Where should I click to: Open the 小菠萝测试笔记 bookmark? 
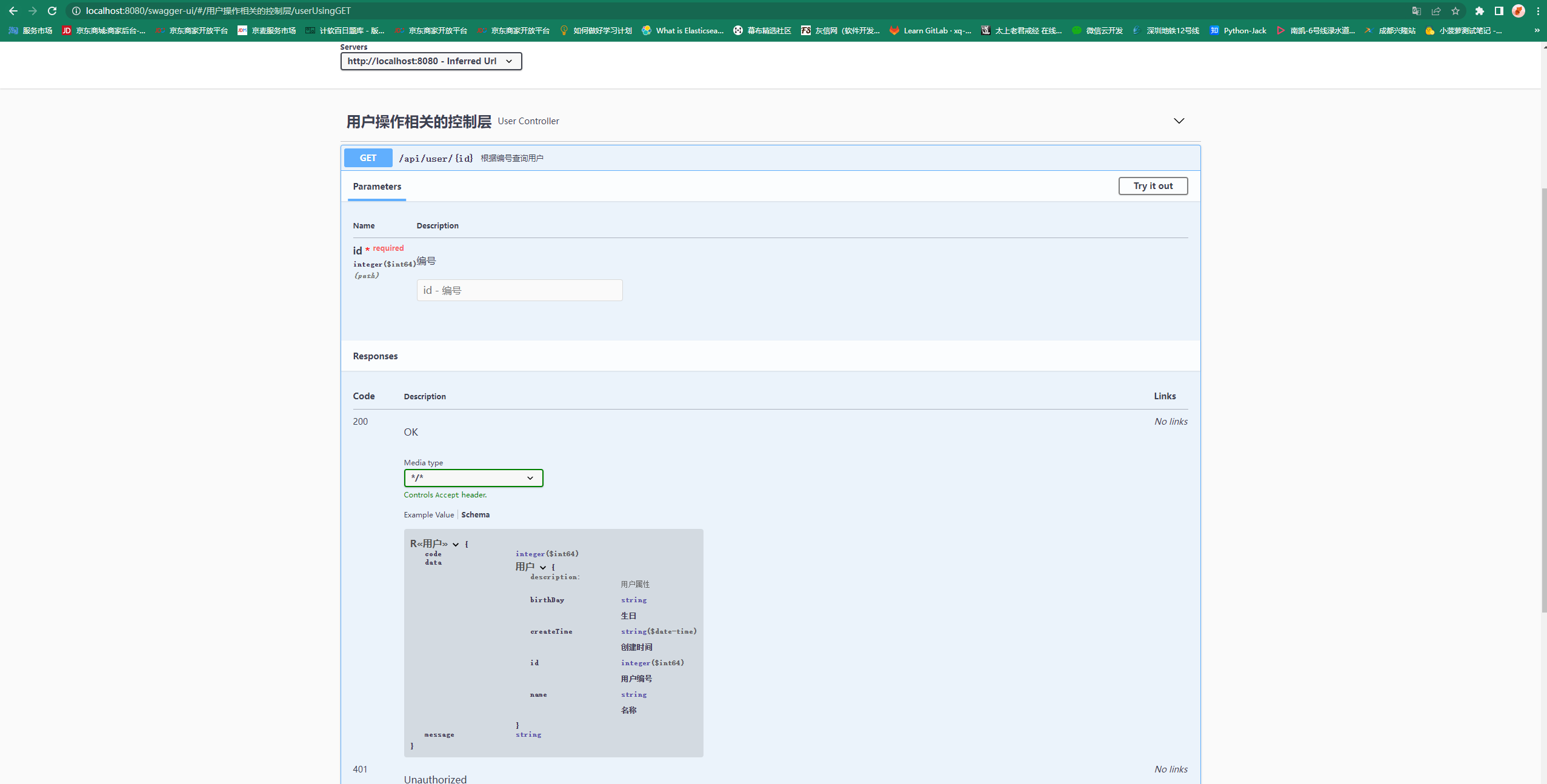1463,30
